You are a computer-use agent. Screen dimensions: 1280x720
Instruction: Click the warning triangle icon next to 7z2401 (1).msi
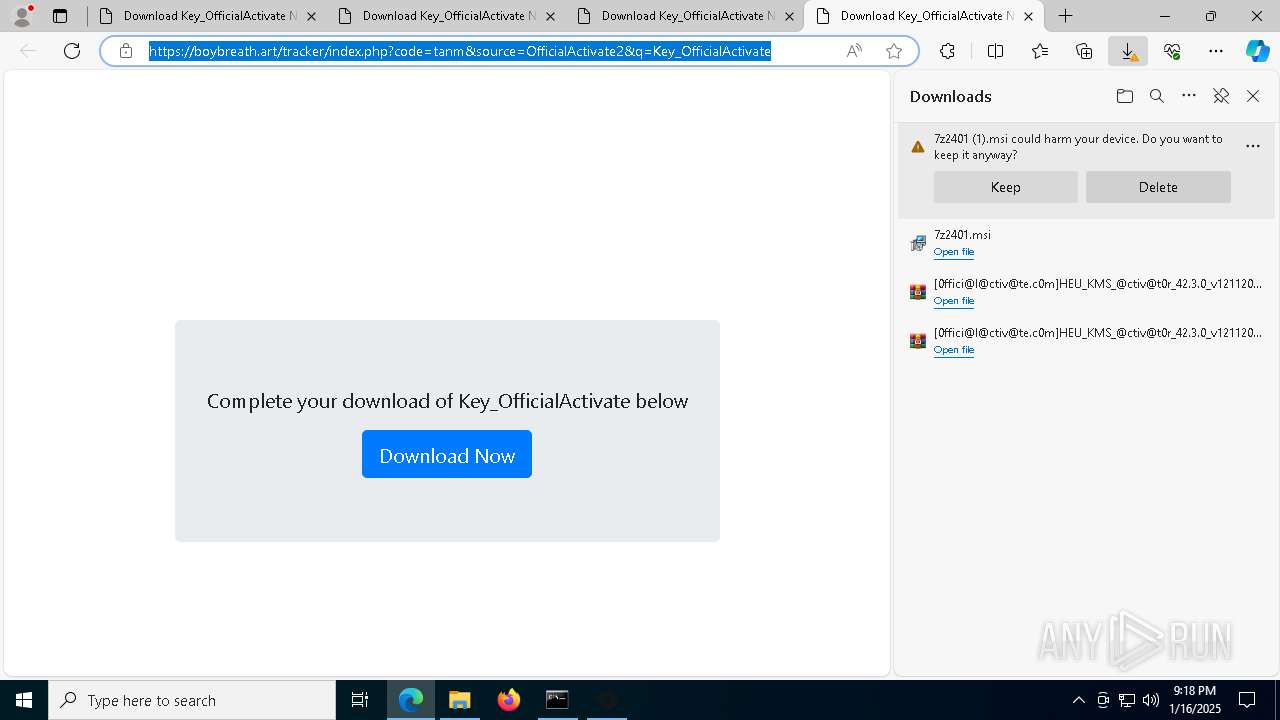918,147
